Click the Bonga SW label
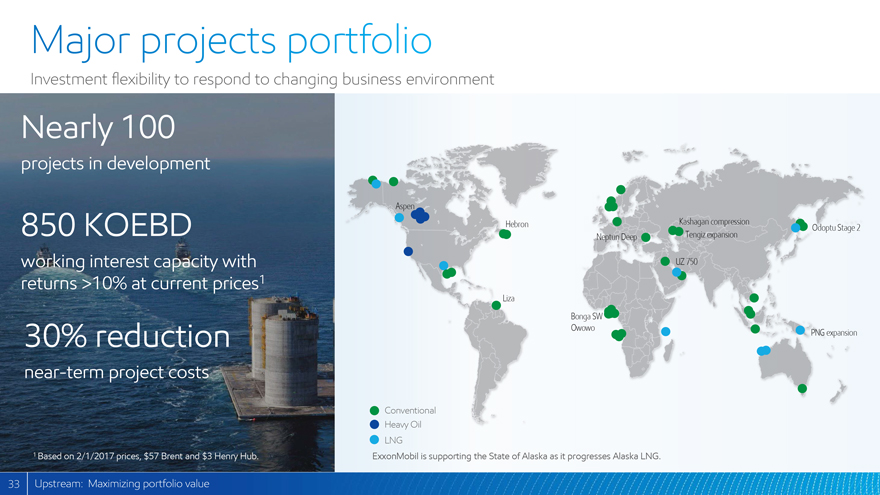880x495 pixels. click(585, 316)
